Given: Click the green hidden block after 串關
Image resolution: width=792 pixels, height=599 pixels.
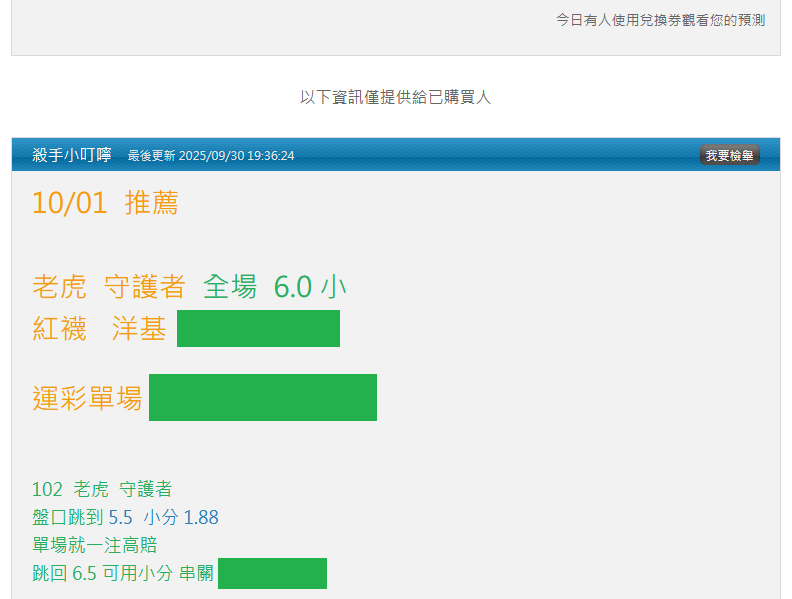Looking at the screenshot, I should (x=272, y=574).
